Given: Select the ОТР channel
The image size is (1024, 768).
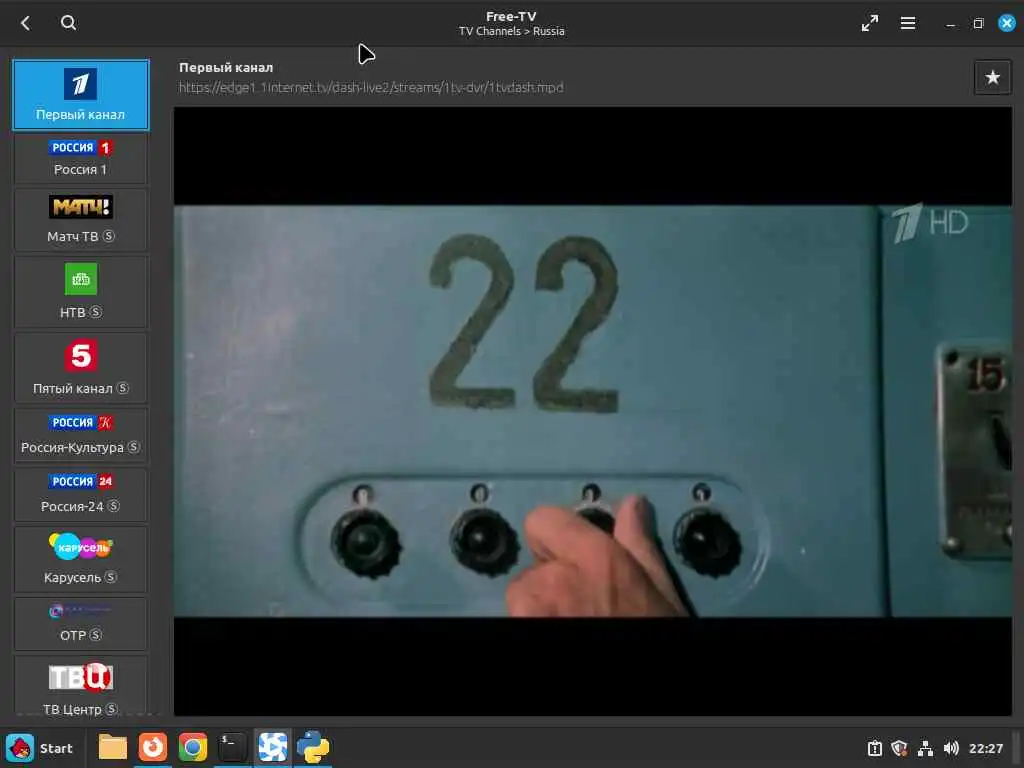Looking at the screenshot, I should (80, 624).
